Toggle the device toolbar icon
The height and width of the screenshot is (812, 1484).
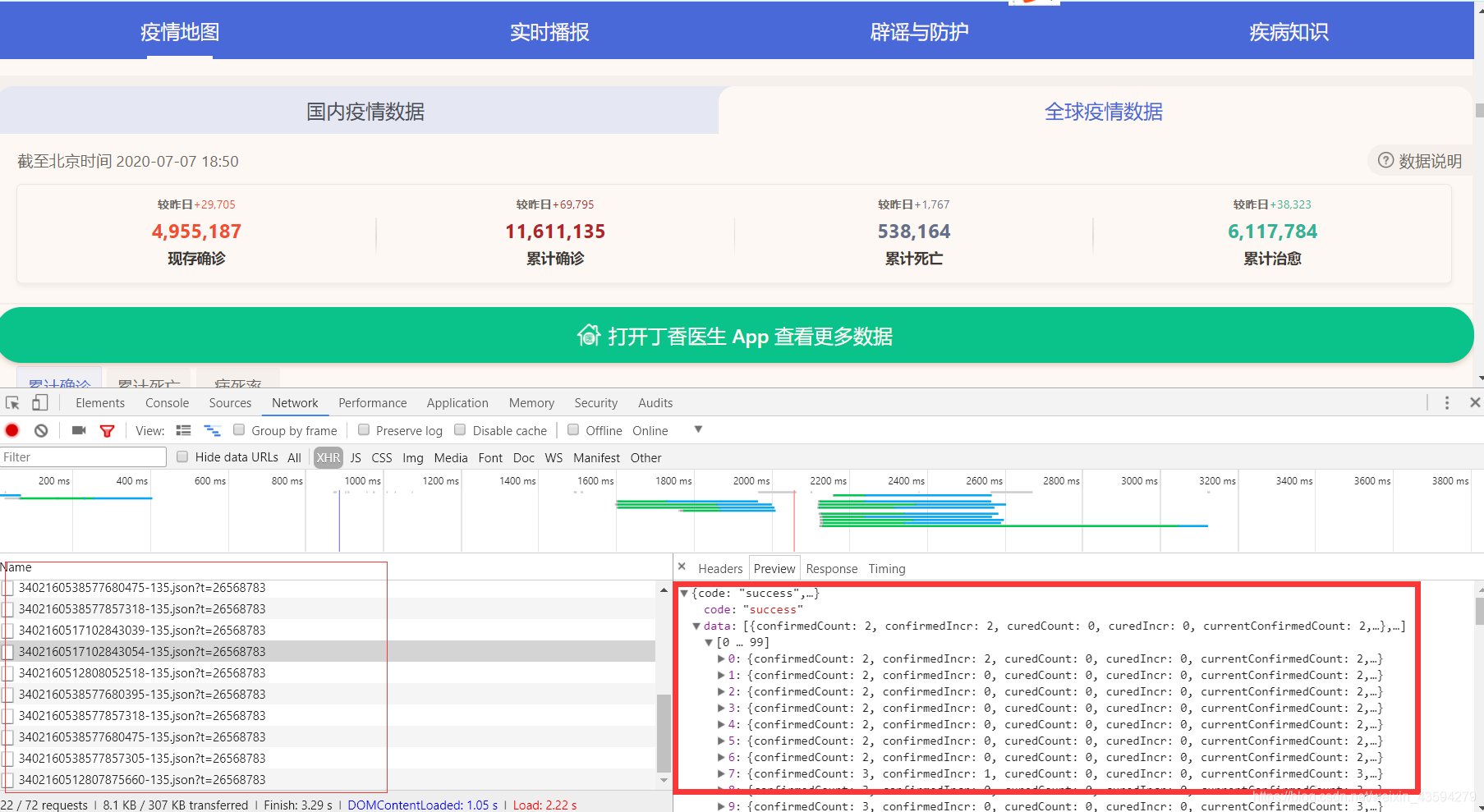pyautogui.click(x=39, y=402)
